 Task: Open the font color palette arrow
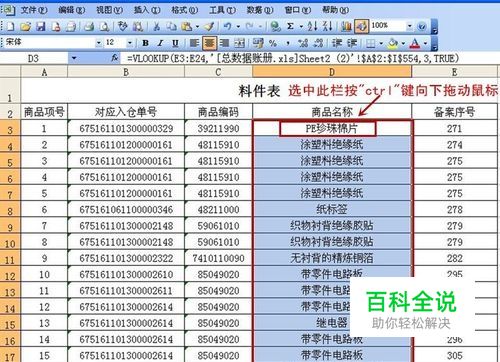pyautogui.click(x=426, y=43)
